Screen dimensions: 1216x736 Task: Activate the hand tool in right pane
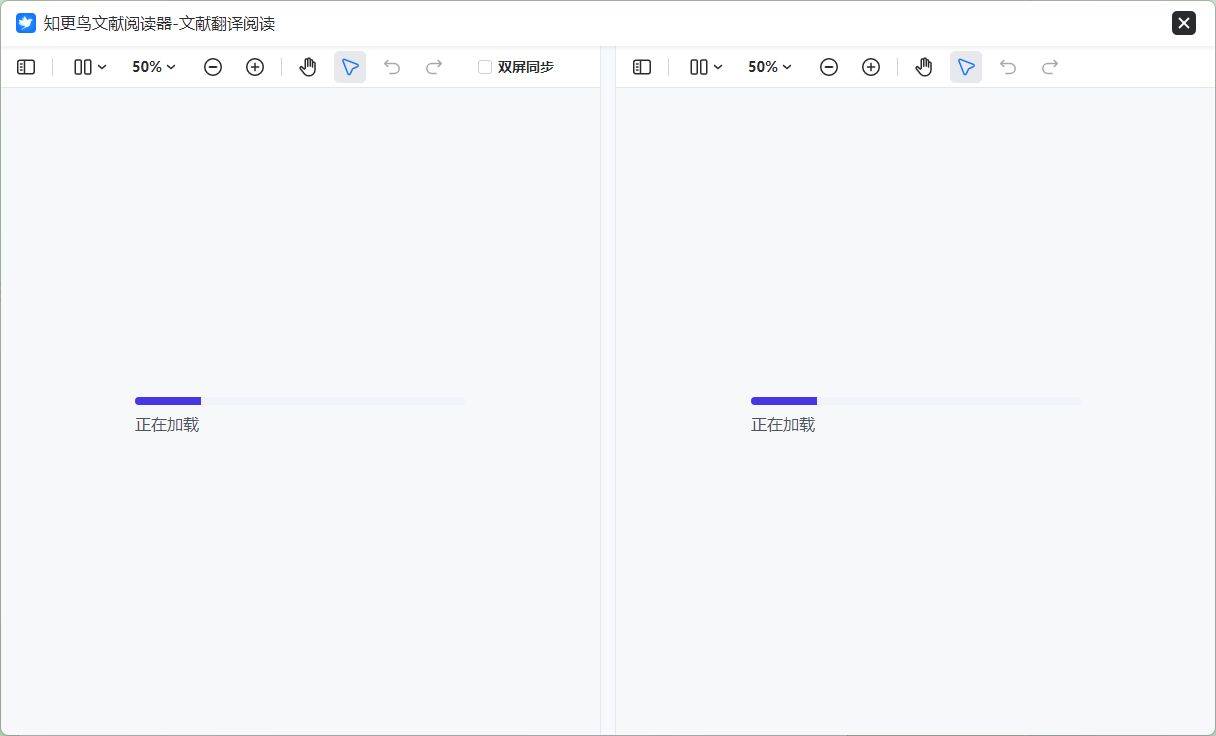(x=924, y=67)
